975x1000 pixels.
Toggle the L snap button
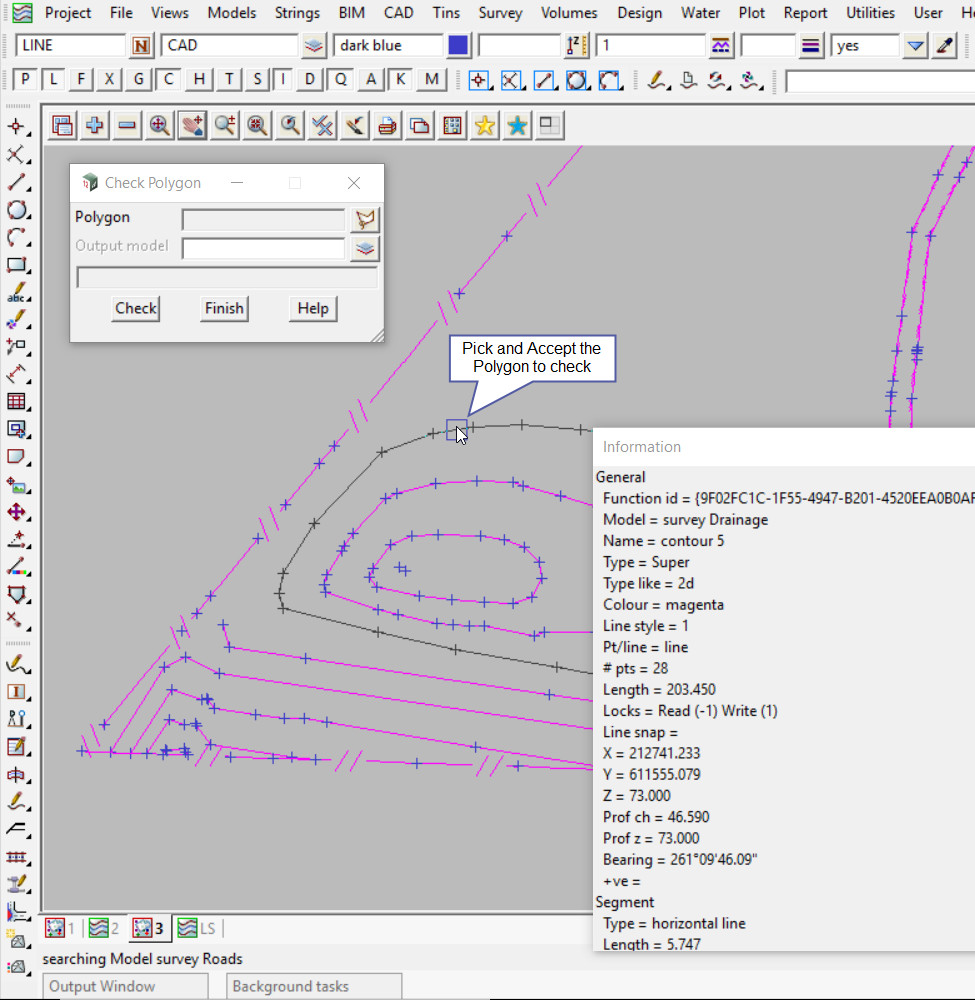(x=53, y=80)
